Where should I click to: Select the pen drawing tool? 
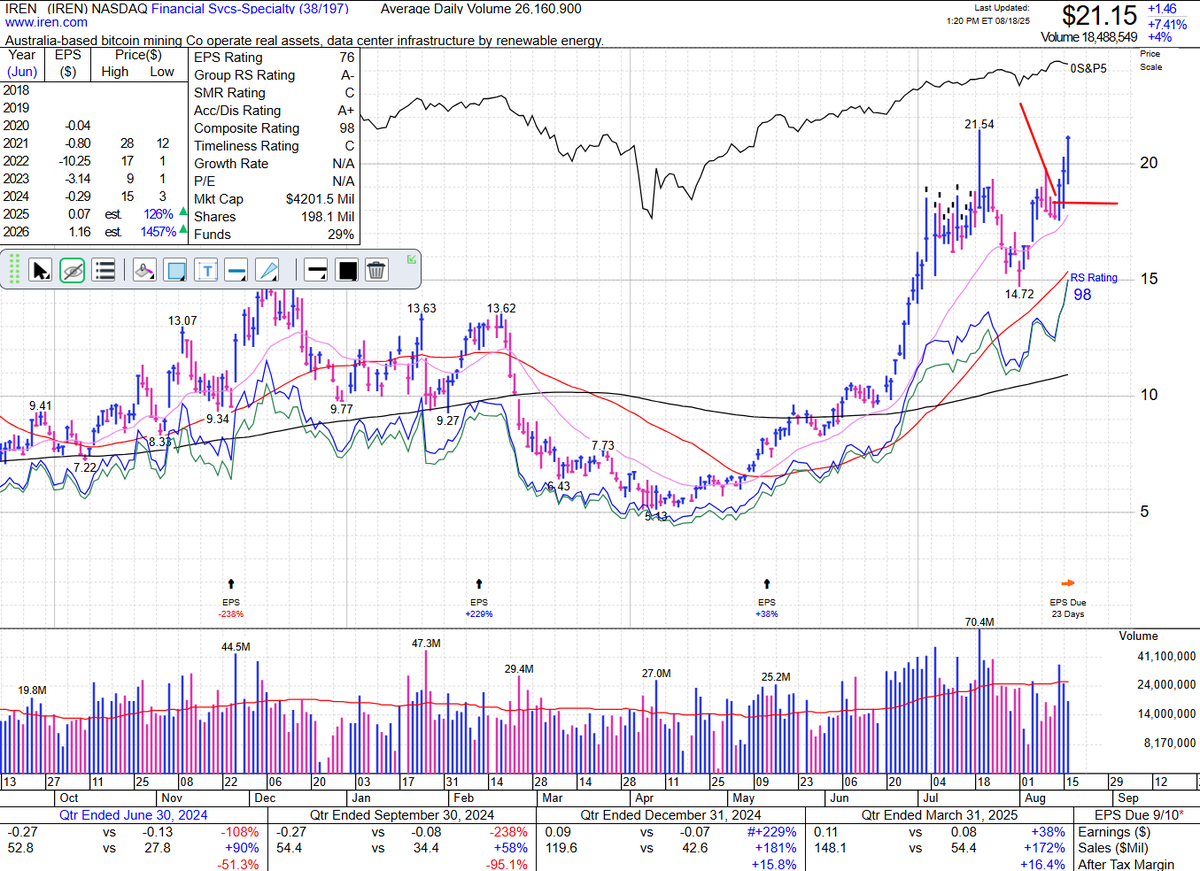pyautogui.click(x=268, y=270)
